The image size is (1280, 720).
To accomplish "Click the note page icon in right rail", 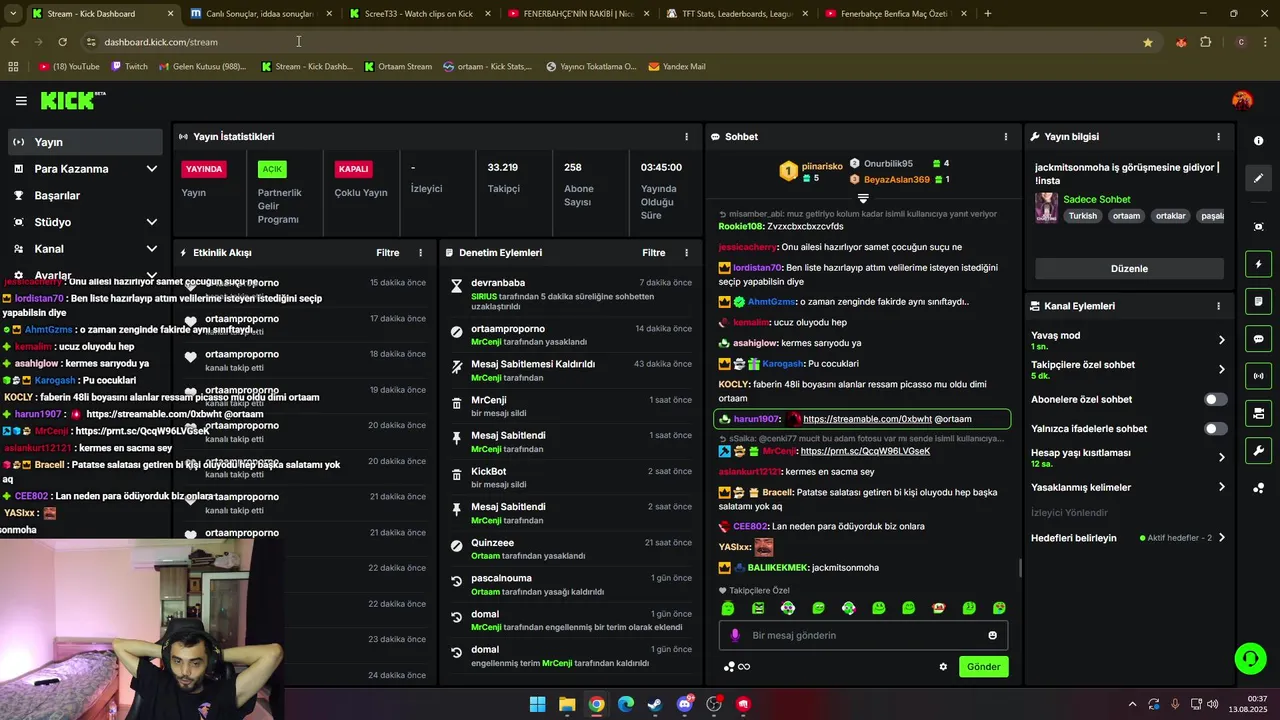I will point(1258,301).
